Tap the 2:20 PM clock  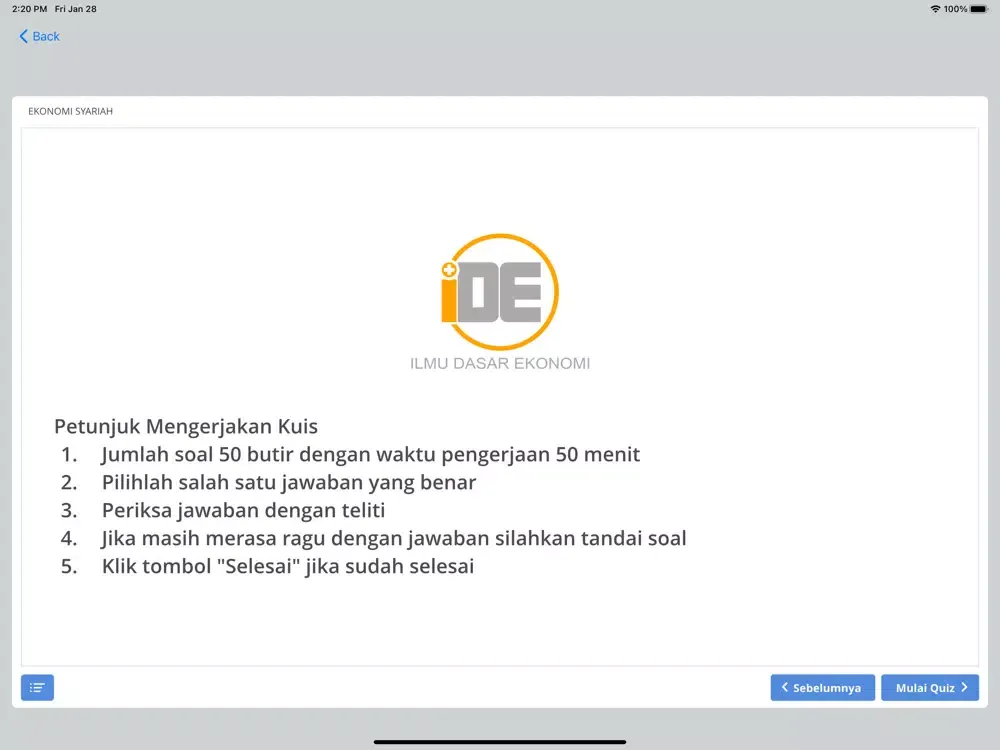pyautogui.click(x=29, y=9)
